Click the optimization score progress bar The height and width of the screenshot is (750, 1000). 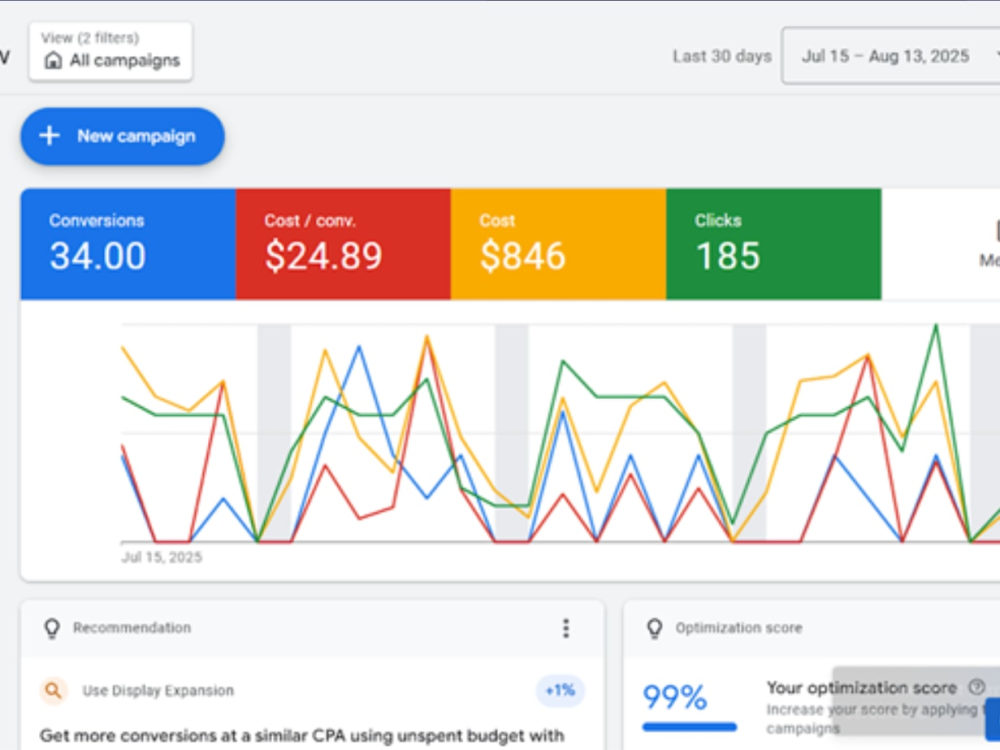click(x=689, y=726)
